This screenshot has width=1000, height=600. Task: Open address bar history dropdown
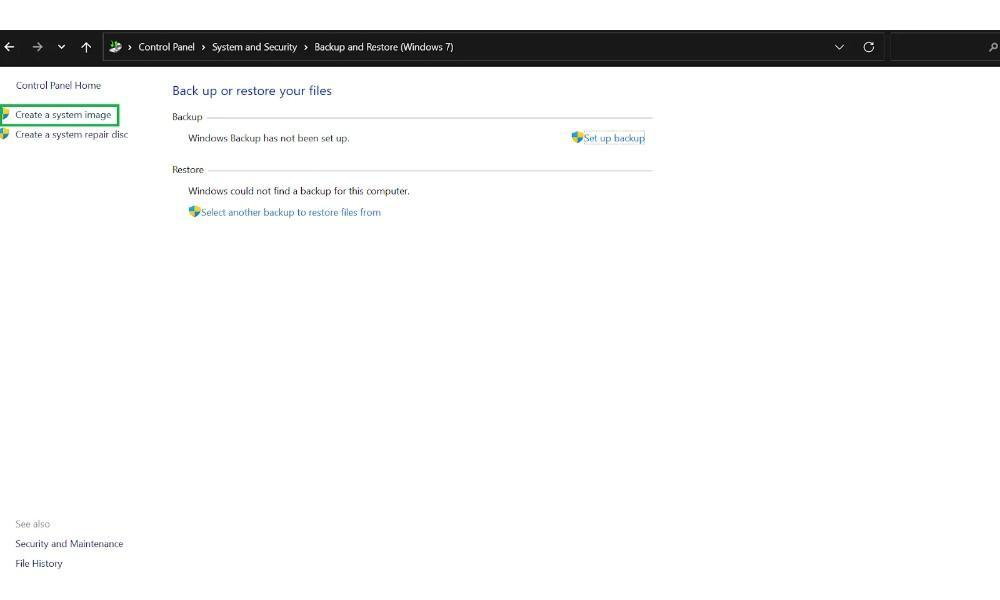click(x=839, y=47)
